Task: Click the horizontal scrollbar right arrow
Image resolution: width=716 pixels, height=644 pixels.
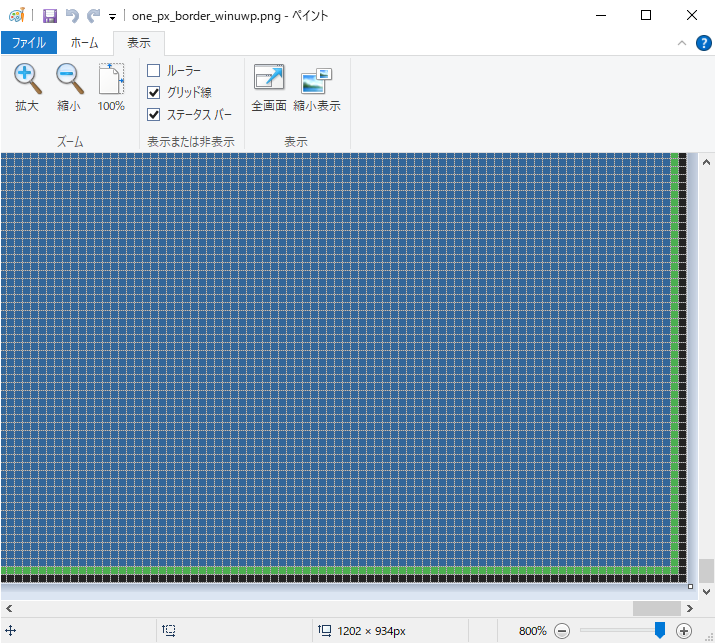Action: (690, 608)
